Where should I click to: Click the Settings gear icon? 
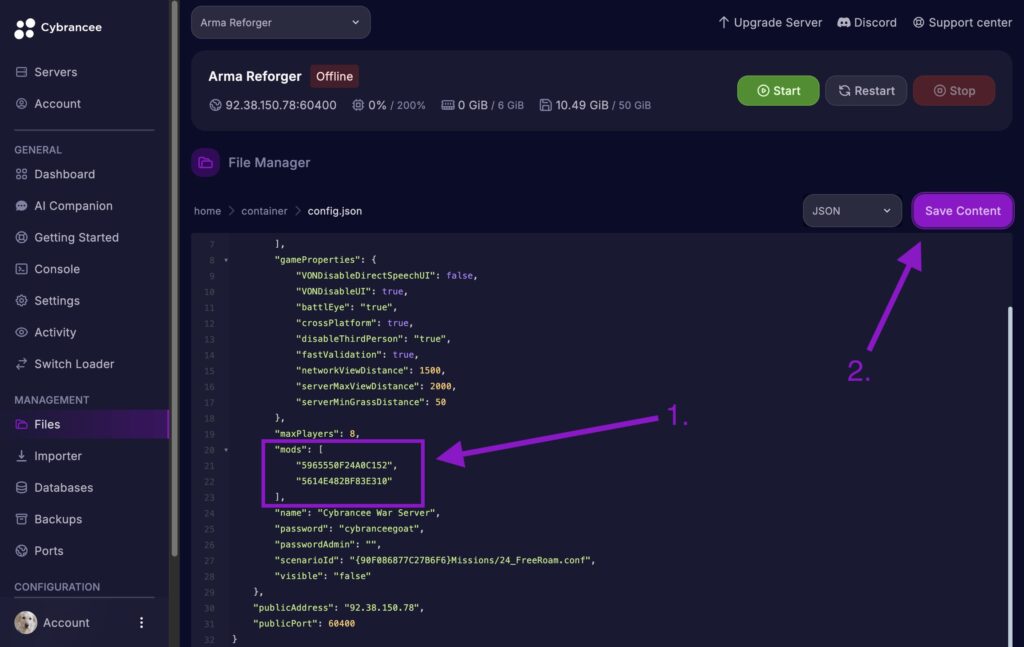[22, 300]
